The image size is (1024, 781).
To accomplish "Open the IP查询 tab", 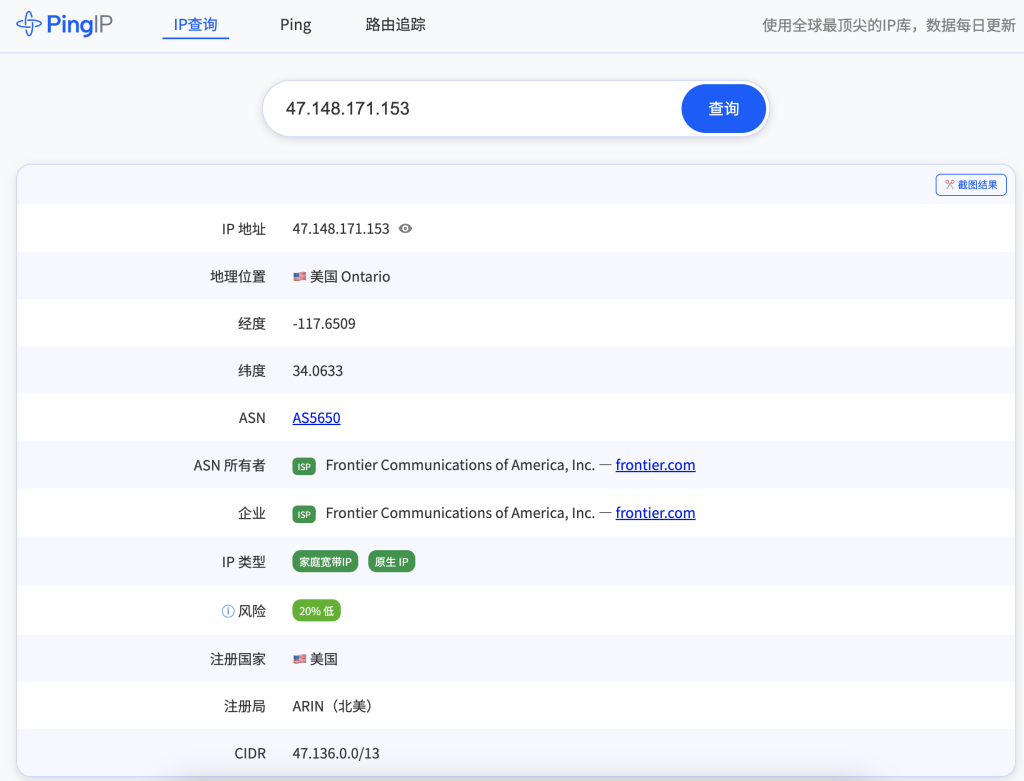I will 195,25.
